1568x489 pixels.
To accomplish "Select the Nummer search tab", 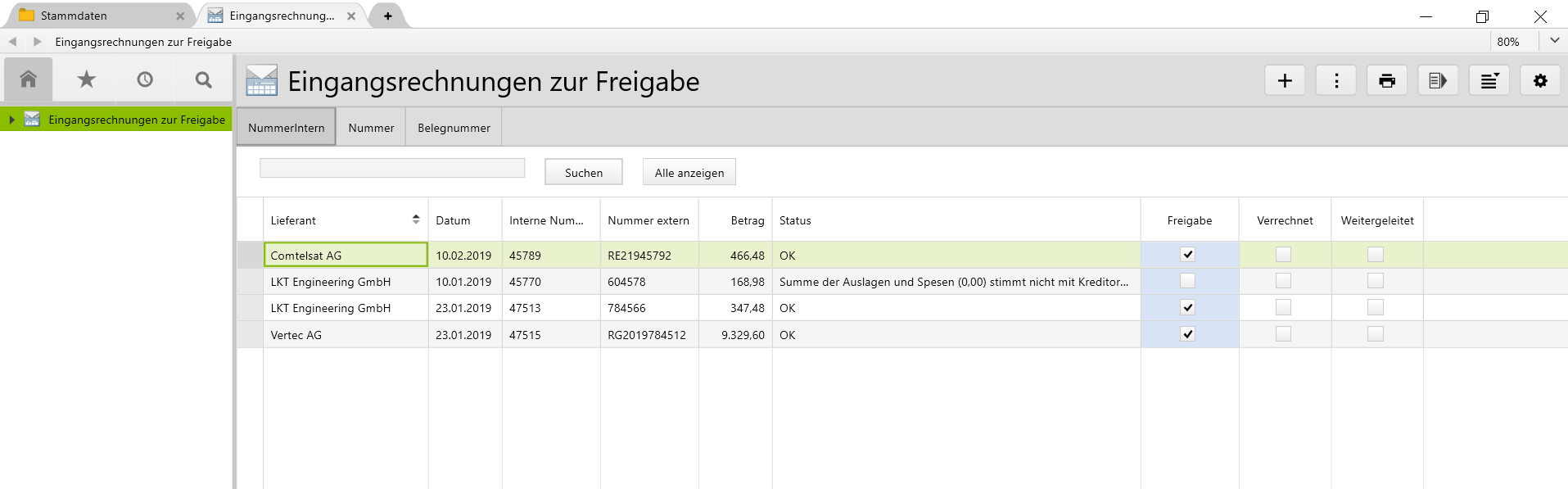I will [x=371, y=128].
